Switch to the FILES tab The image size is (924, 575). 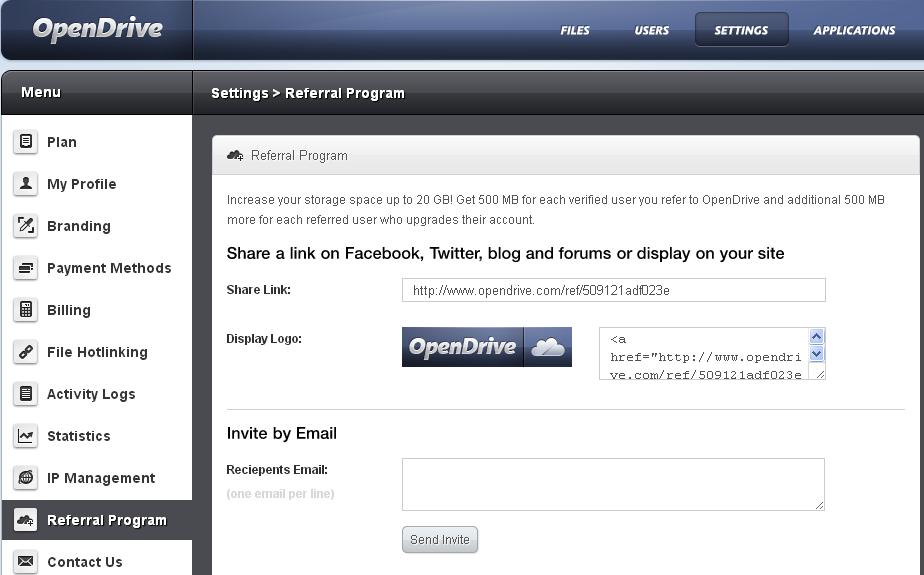coord(575,30)
